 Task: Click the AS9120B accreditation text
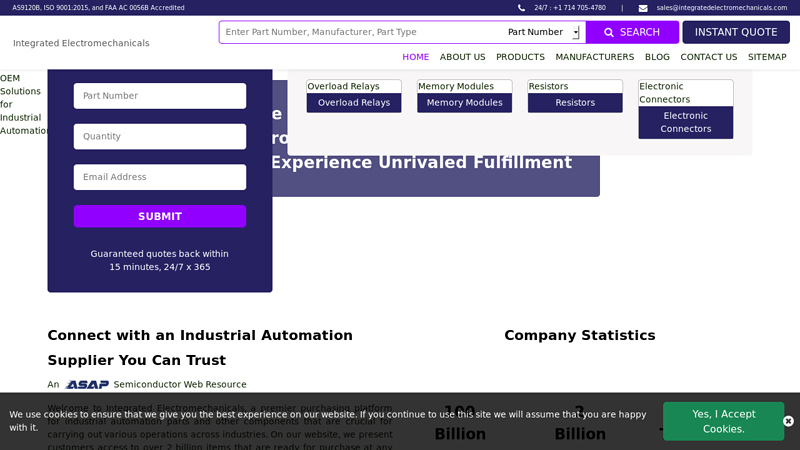(98, 8)
